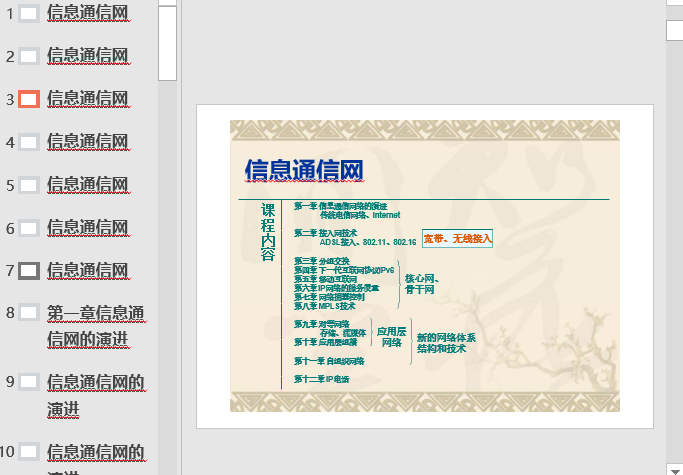
Task: Select orange boxed text 宽带、无线接入
Action: point(457,239)
